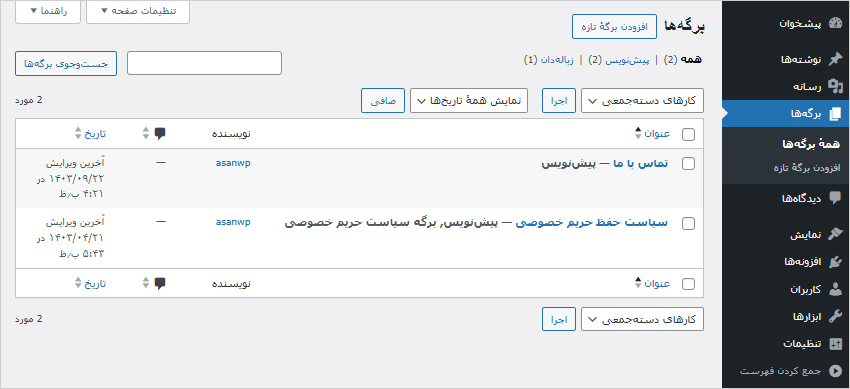850x389 pixels.
Task: Click the Pages (برگه‌ها) icon in sidebar
Action: [x=835, y=114]
